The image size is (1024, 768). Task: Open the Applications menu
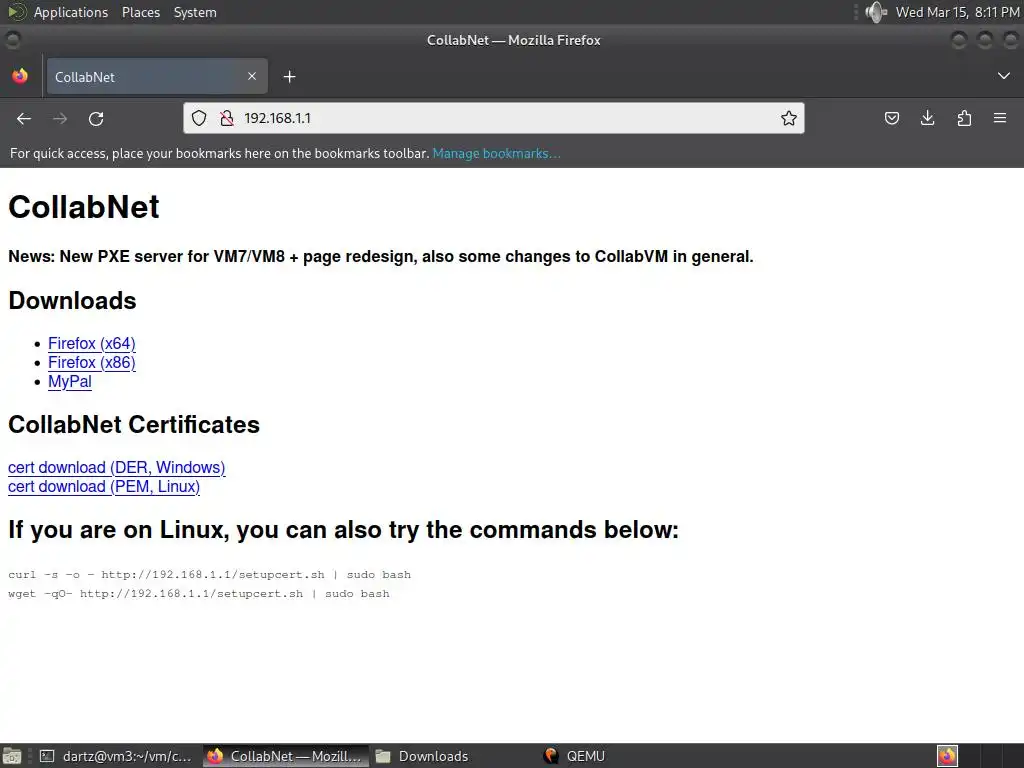pos(71,12)
